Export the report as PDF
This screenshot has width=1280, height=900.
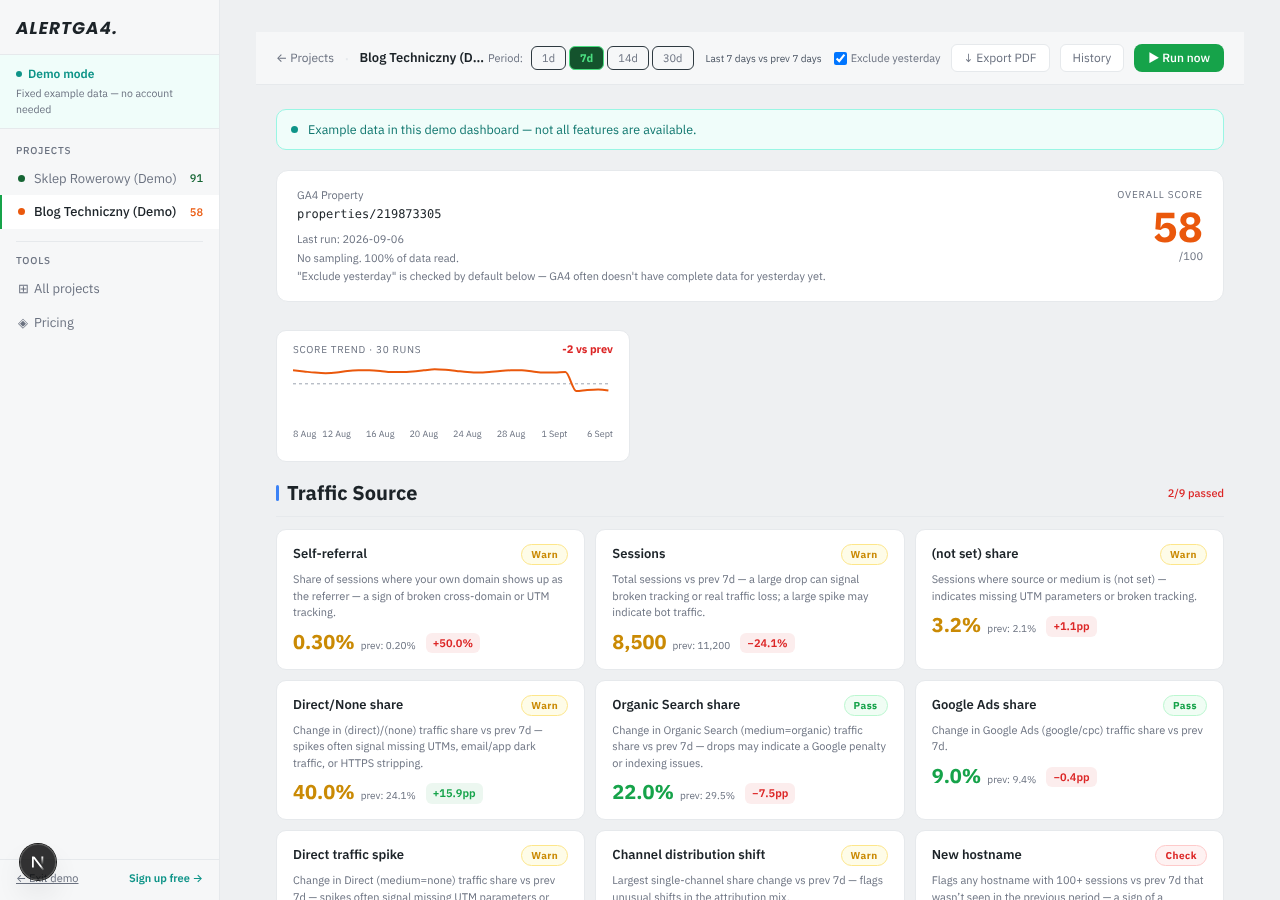(x=1000, y=58)
